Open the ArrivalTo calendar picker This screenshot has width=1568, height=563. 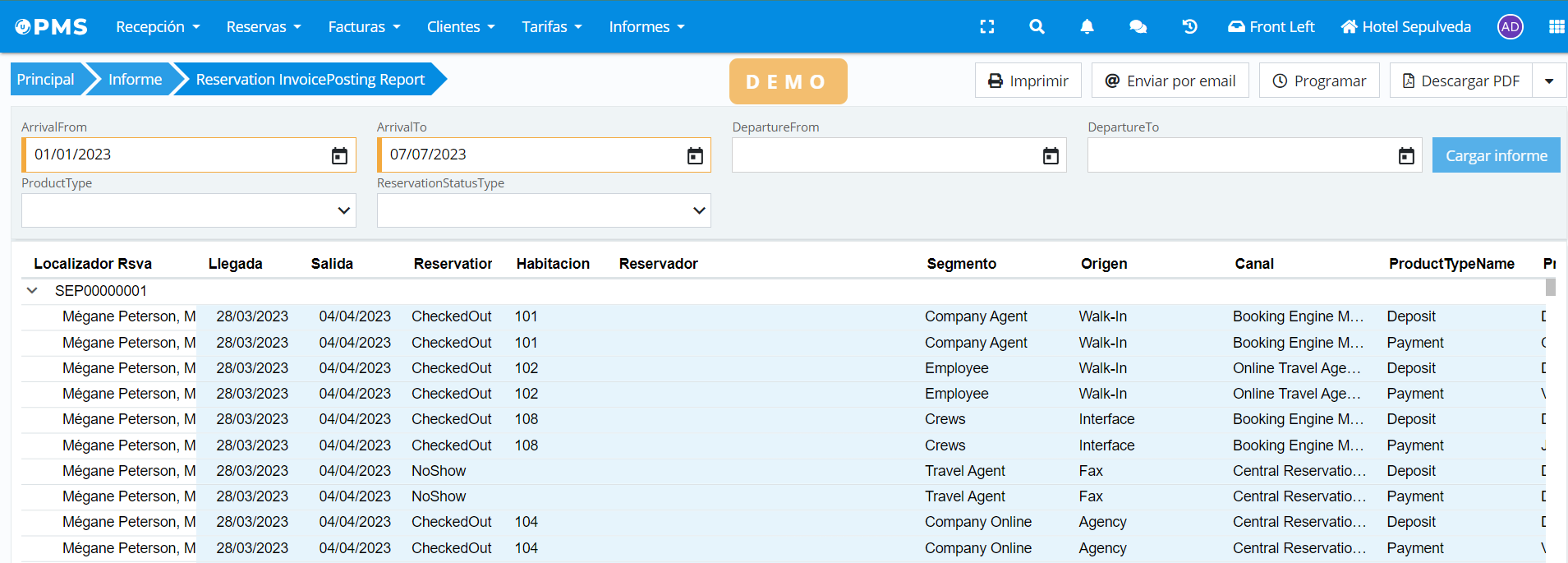[695, 155]
